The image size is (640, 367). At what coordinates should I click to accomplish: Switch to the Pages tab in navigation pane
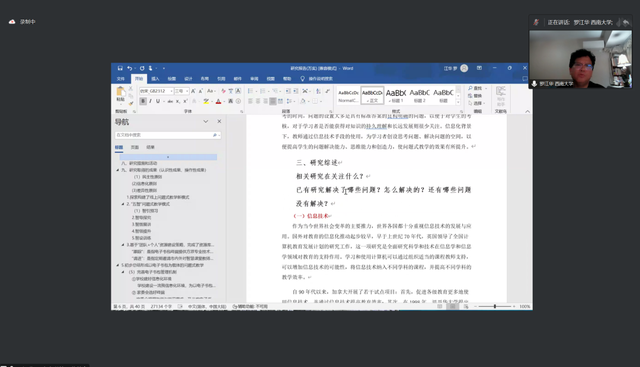(135, 147)
